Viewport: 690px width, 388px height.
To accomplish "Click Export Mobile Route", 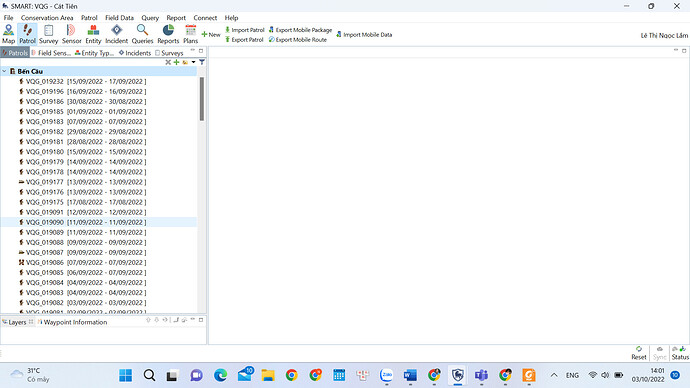I will [x=298, y=40].
